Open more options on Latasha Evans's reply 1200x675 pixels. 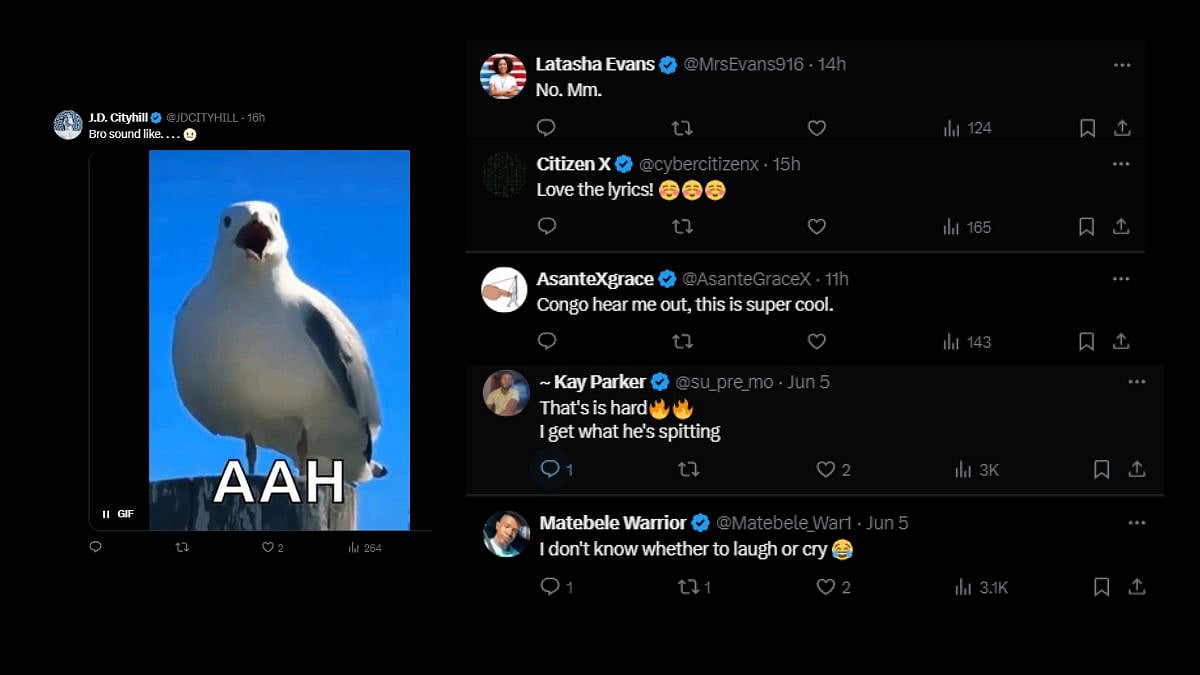click(x=1122, y=65)
